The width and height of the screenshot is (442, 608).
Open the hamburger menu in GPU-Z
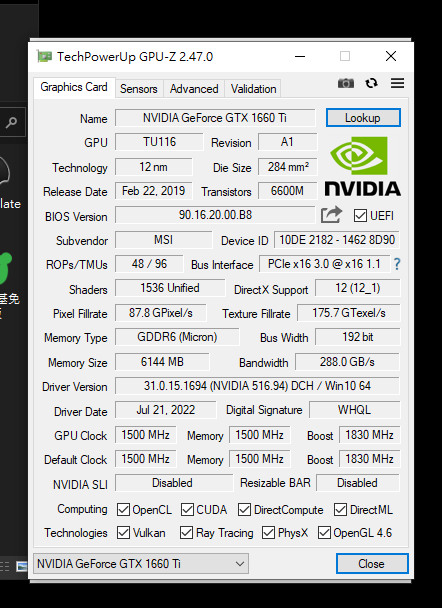[x=397, y=83]
